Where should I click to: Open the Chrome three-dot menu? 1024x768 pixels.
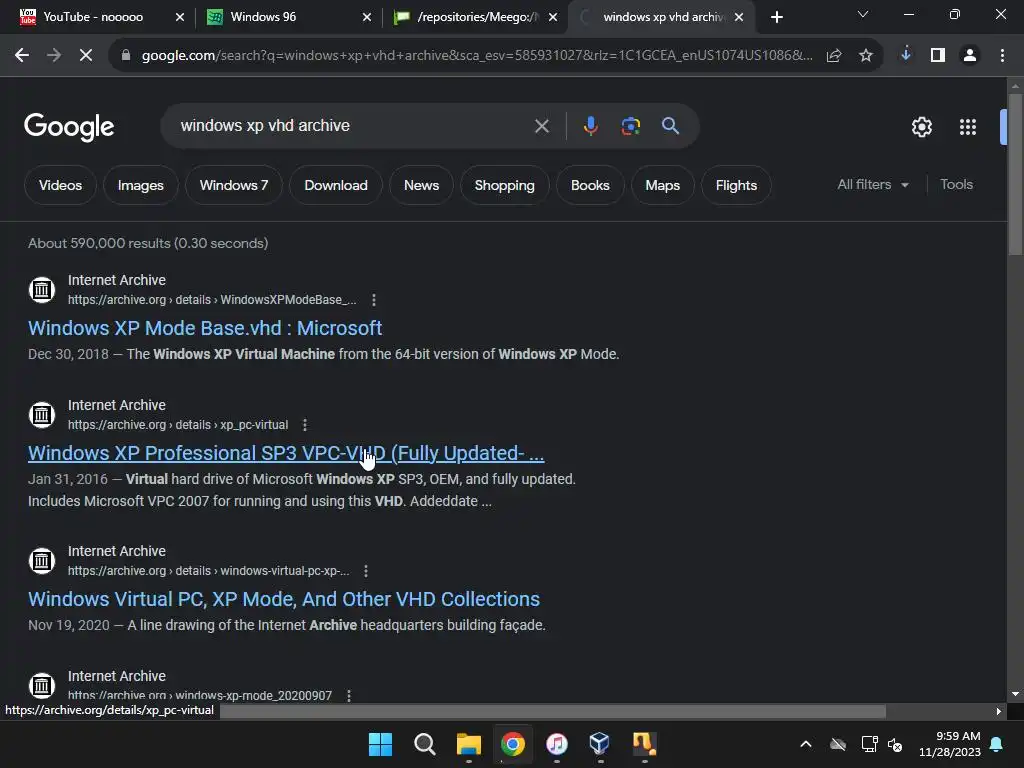pyautogui.click(x=1002, y=56)
